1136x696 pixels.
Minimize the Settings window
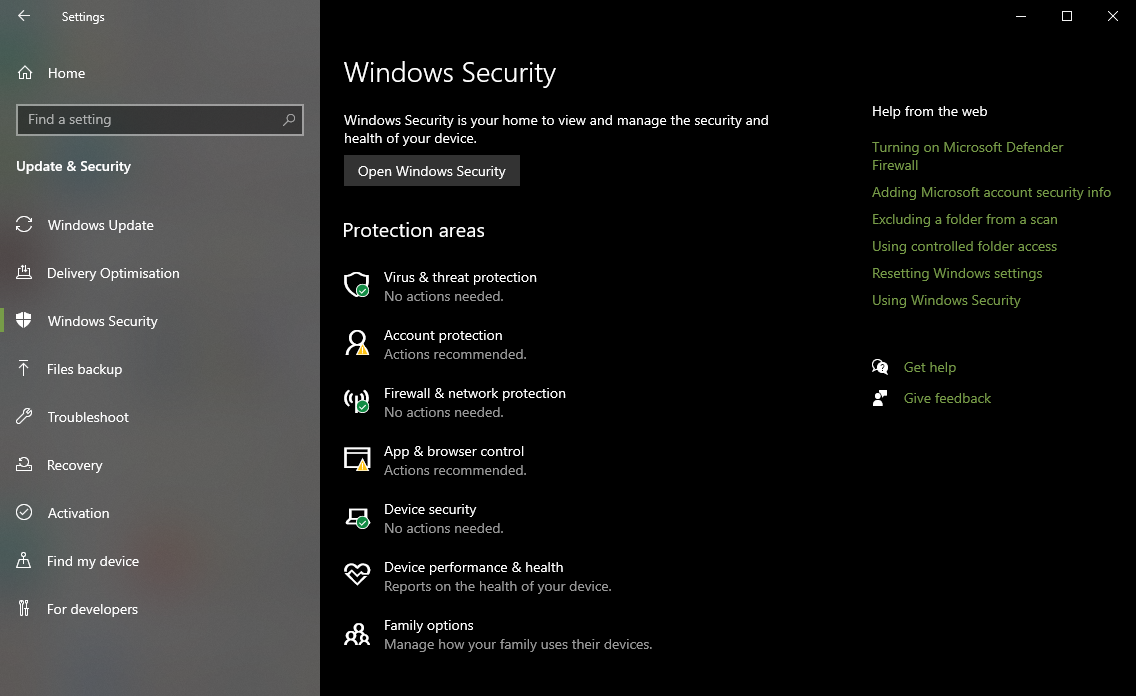[1021, 16]
